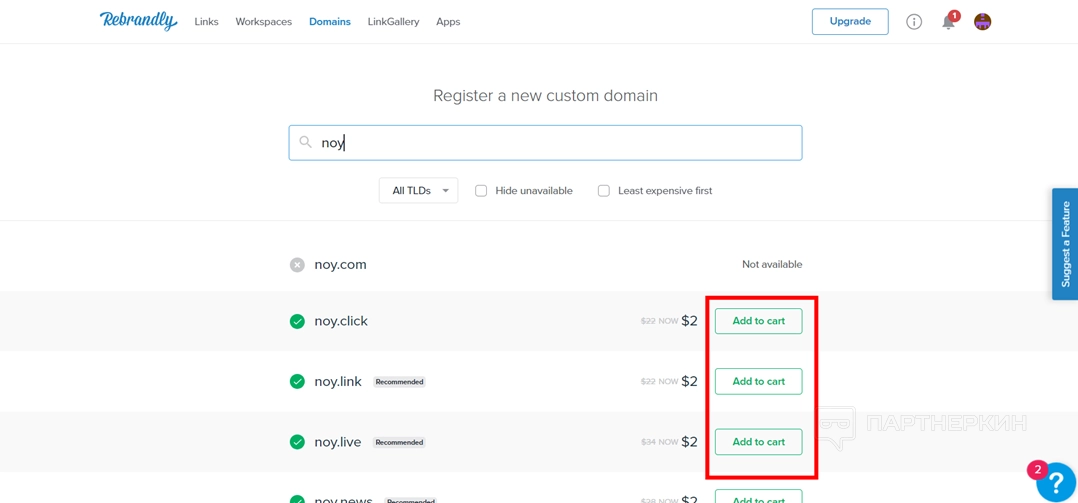
Task: Click the unavailable icon beside noy.com
Action: 297,265
